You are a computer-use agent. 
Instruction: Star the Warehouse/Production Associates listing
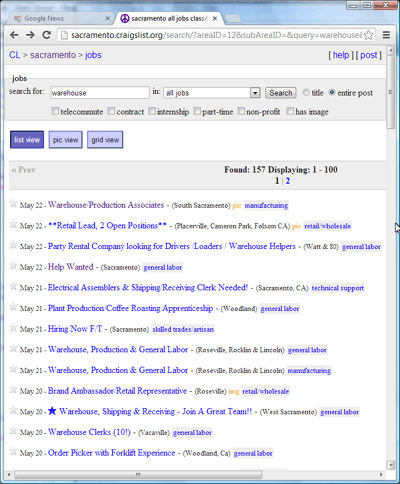pyautogui.click(x=13, y=203)
